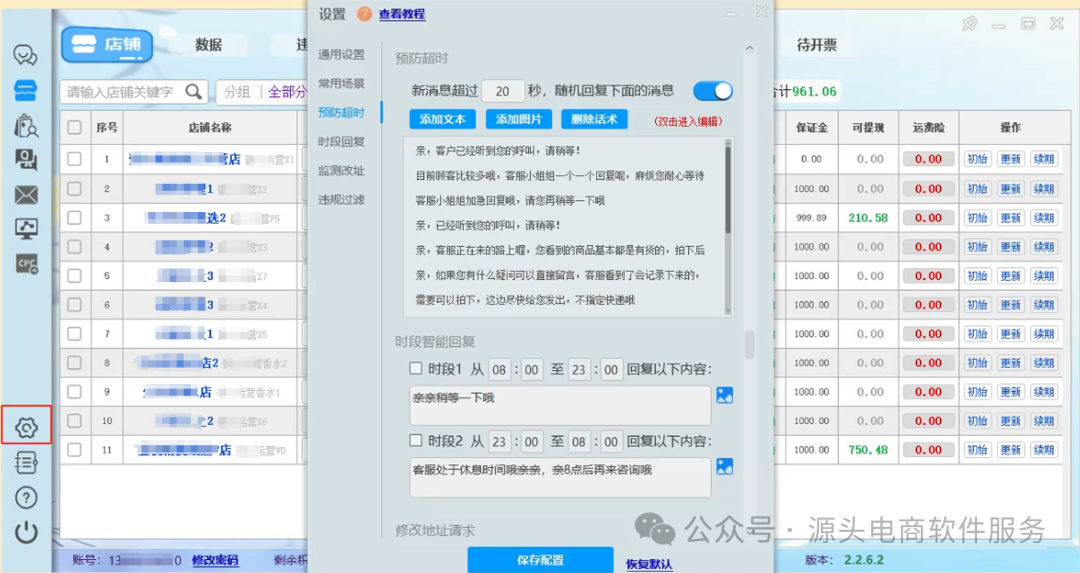The width and height of the screenshot is (1080, 573).
Task: Tick the select-all checkbox in table header
Action: tap(74, 127)
